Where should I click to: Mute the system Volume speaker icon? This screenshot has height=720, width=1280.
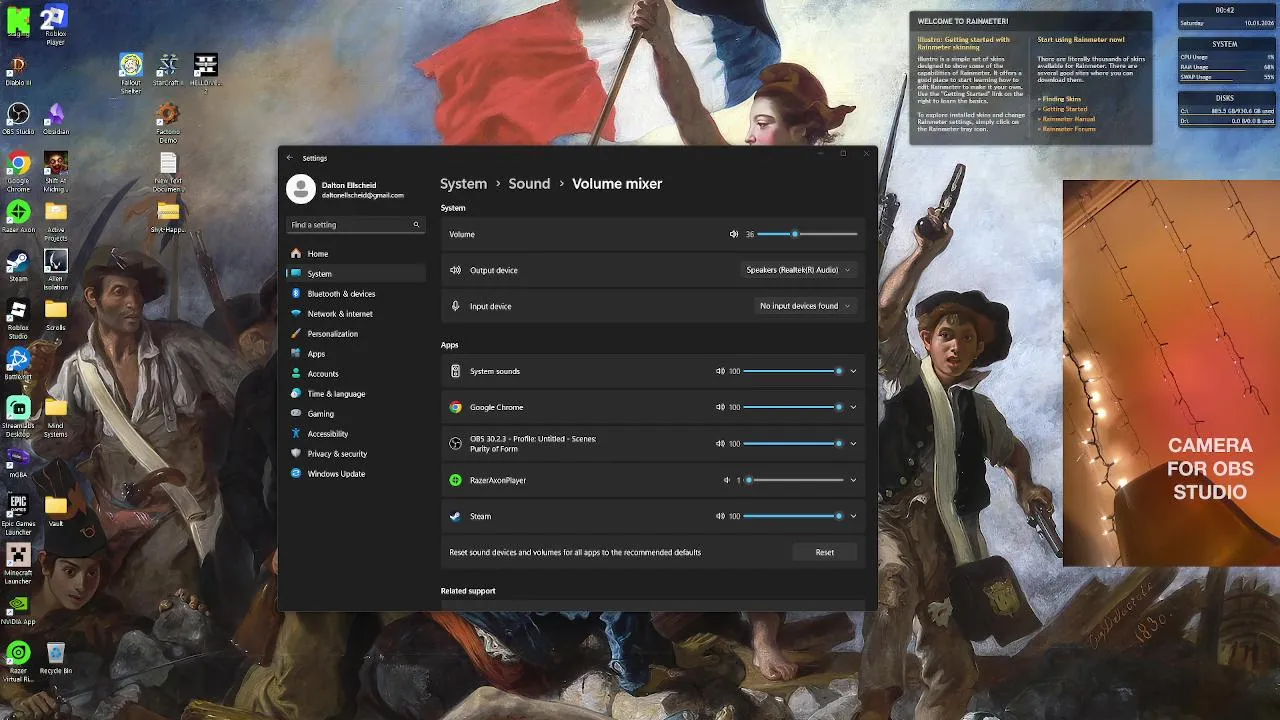pyautogui.click(x=733, y=234)
